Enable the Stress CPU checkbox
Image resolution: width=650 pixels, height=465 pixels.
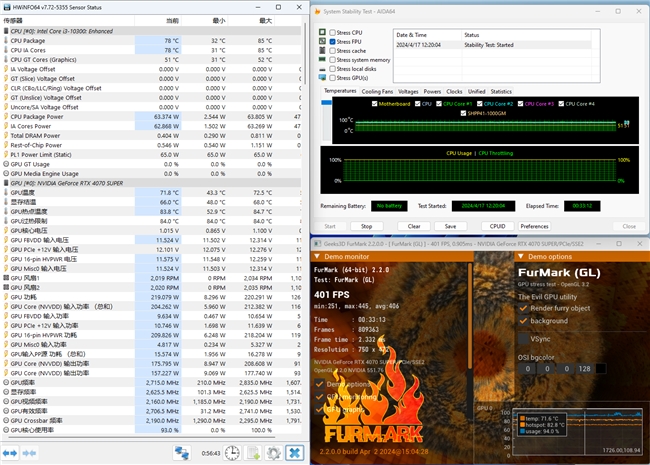(332, 32)
